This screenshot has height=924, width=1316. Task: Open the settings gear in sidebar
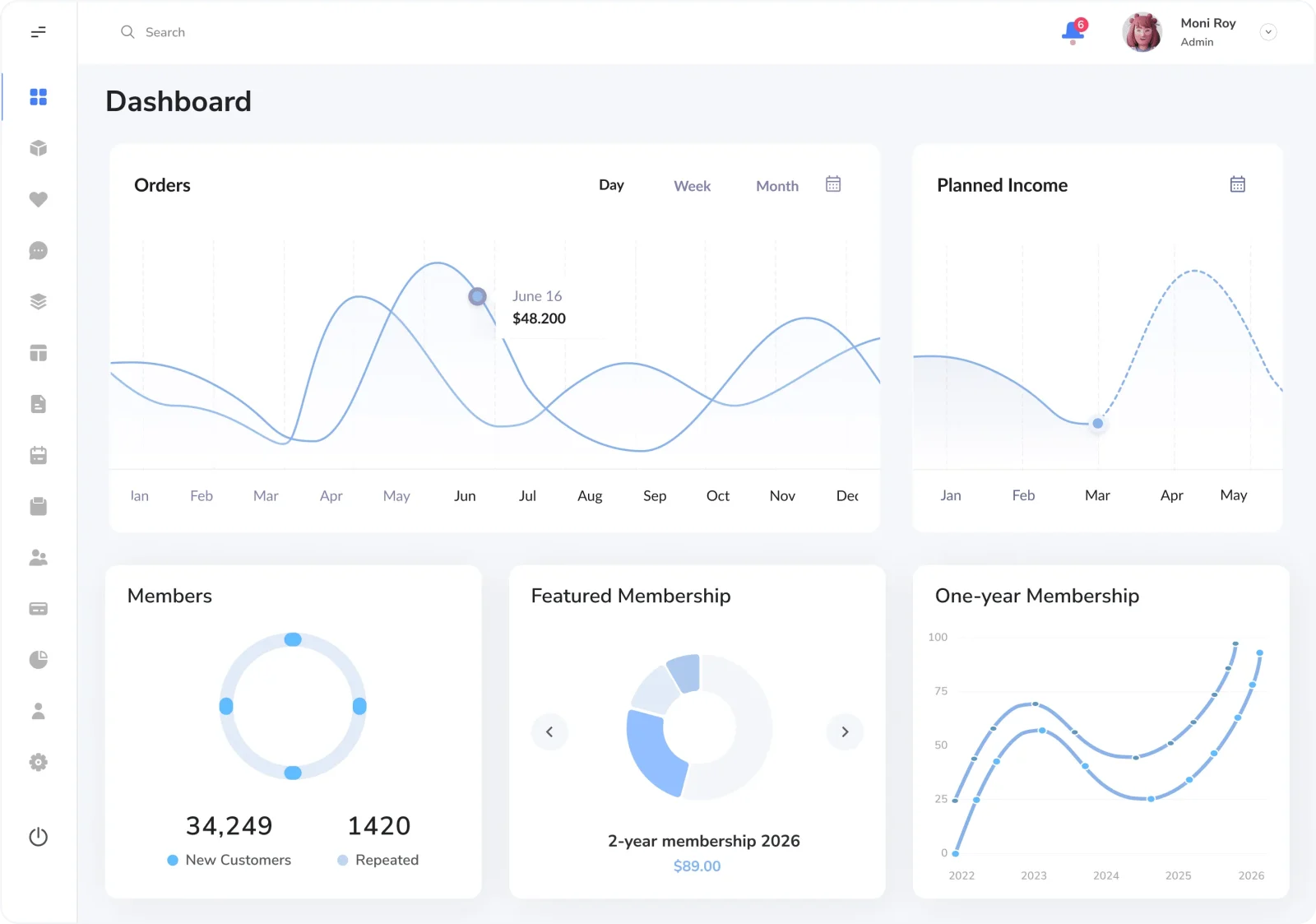pyautogui.click(x=38, y=762)
